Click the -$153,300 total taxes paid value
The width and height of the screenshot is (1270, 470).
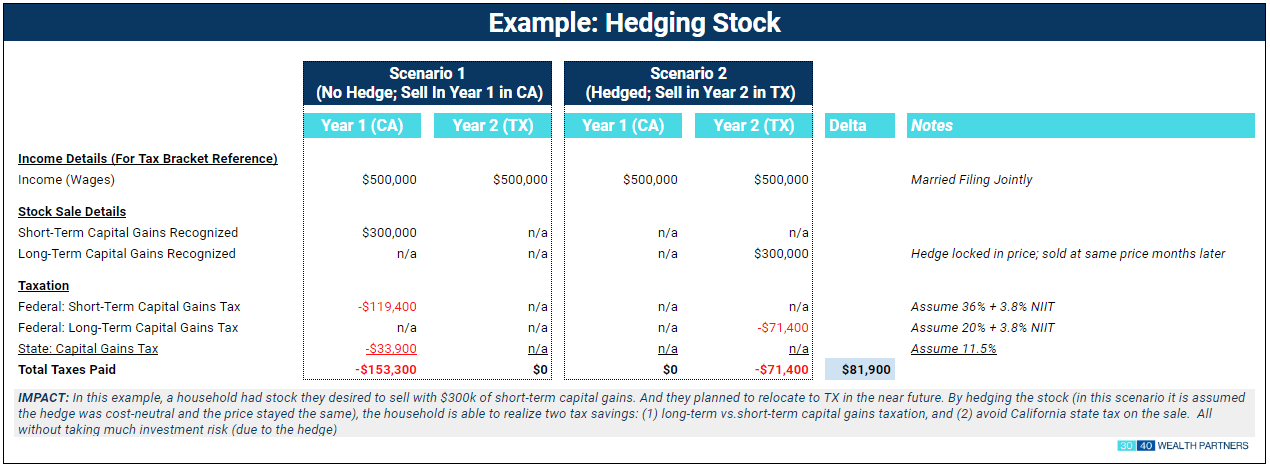[x=386, y=370]
